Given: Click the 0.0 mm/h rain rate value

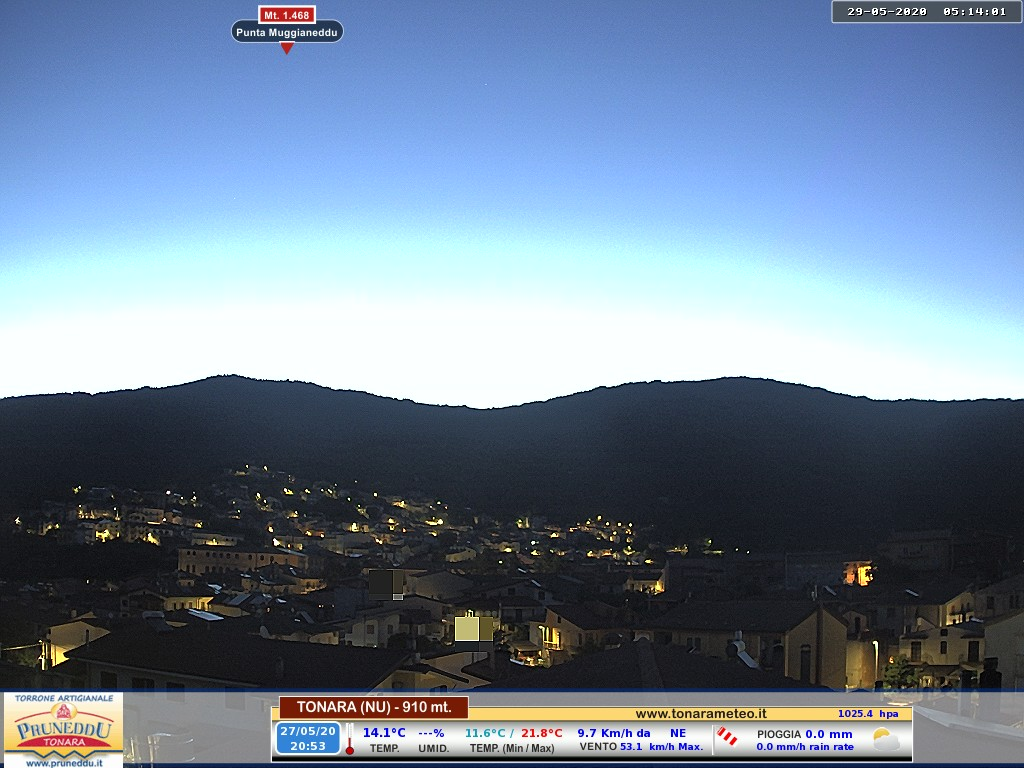Looking at the screenshot, I should [x=805, y=746].
